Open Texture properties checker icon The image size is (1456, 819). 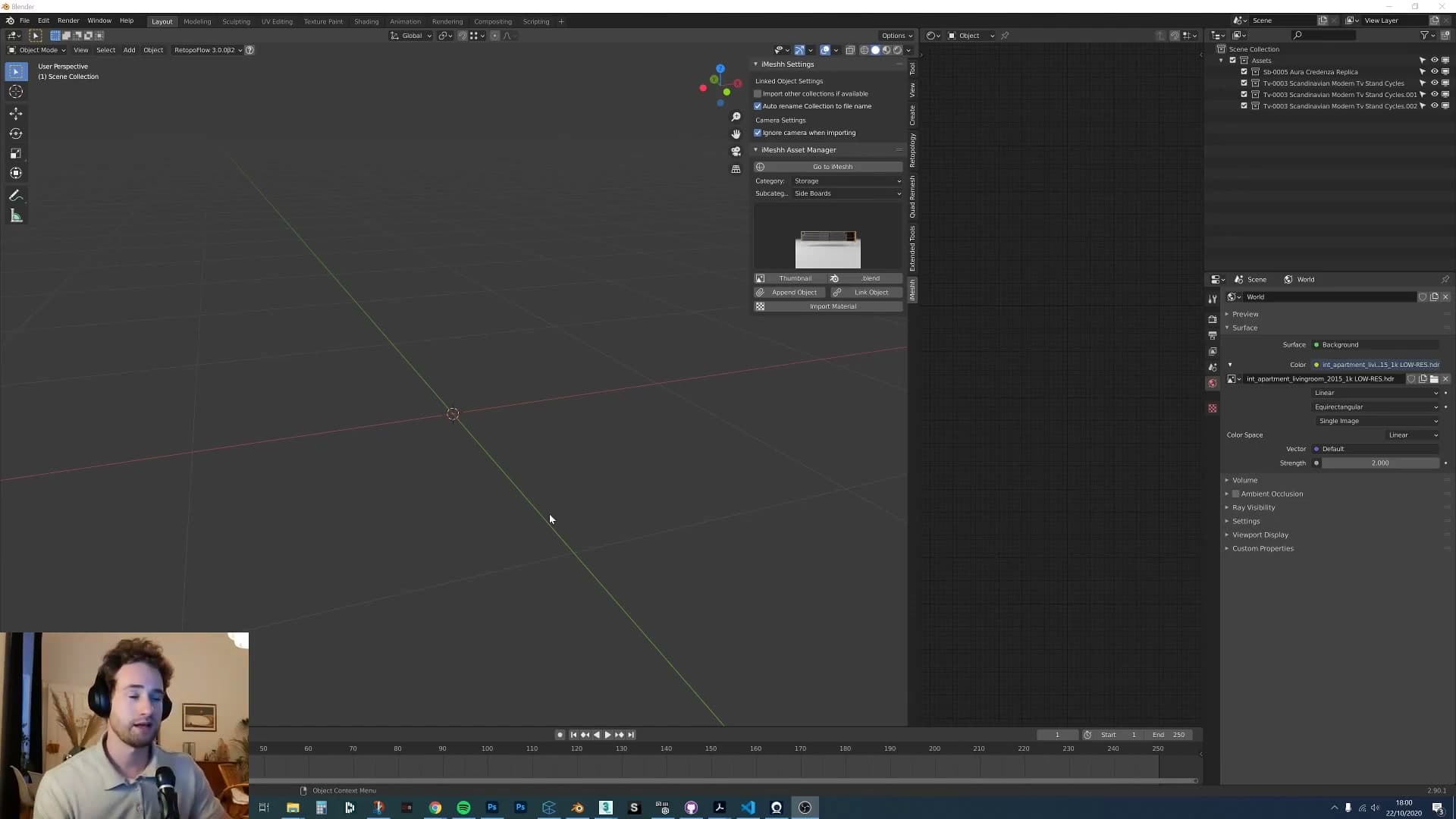click(1213, 409)
